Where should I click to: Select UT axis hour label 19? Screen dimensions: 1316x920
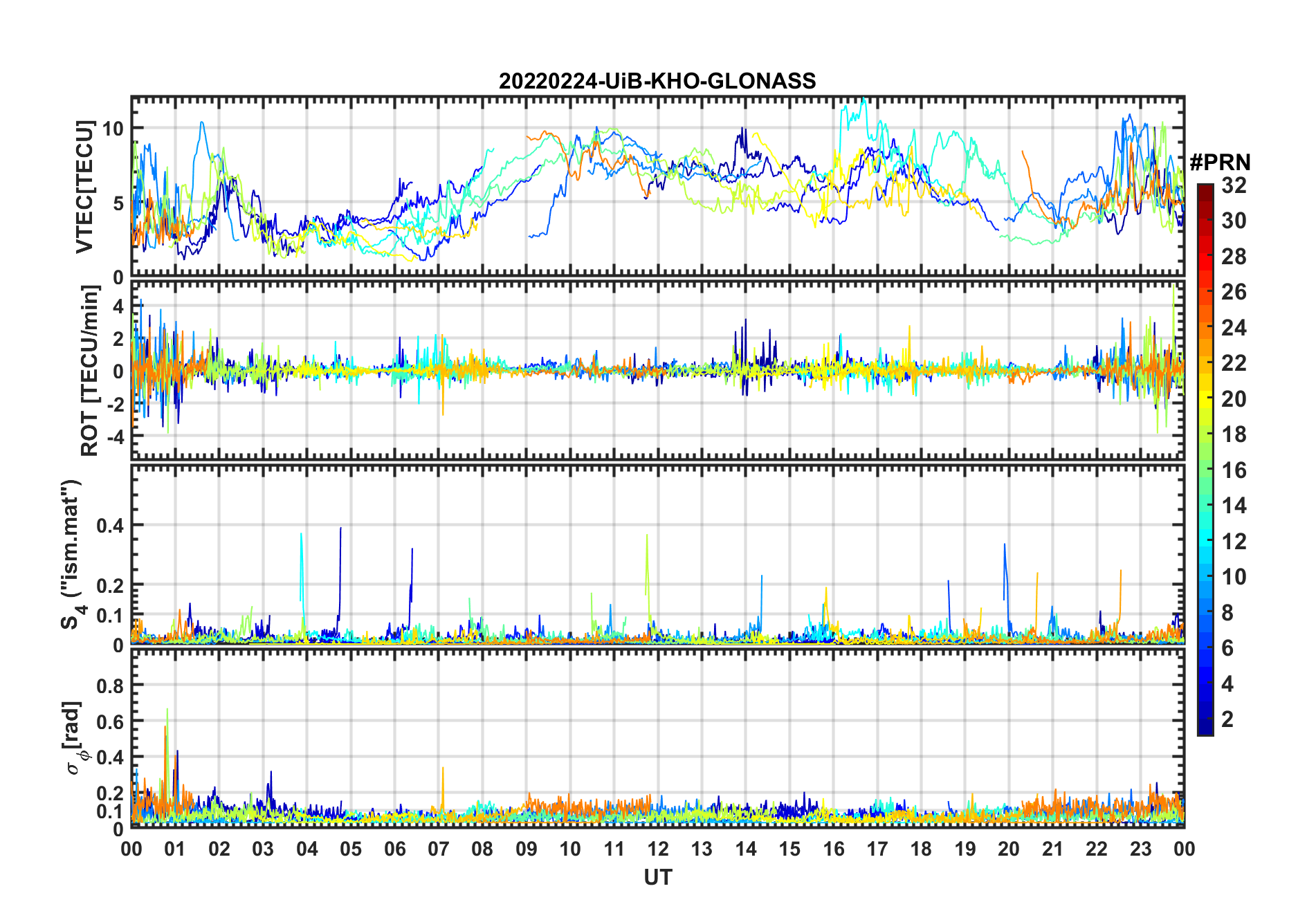pos(965,849)
